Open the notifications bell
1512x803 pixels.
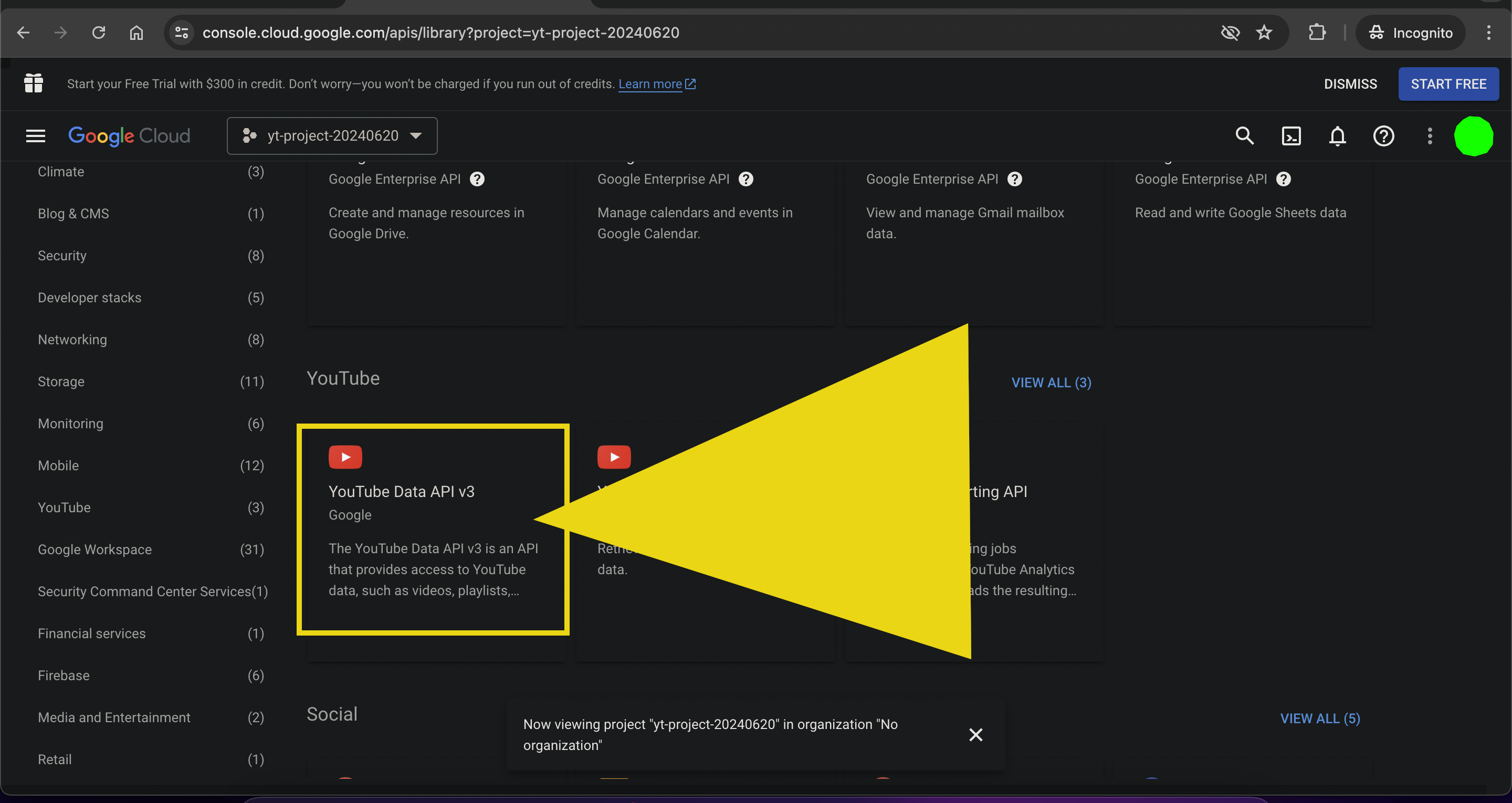tap(1337, 136)
